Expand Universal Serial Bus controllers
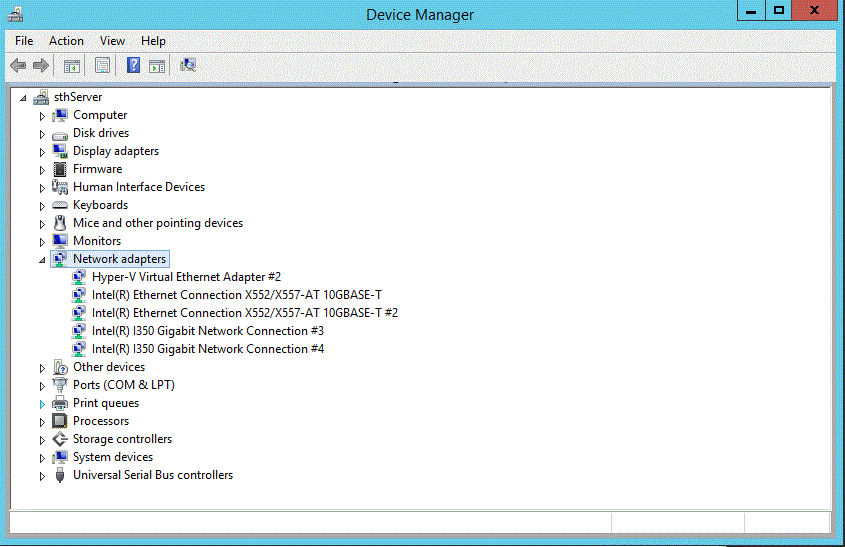 point(42,476)
